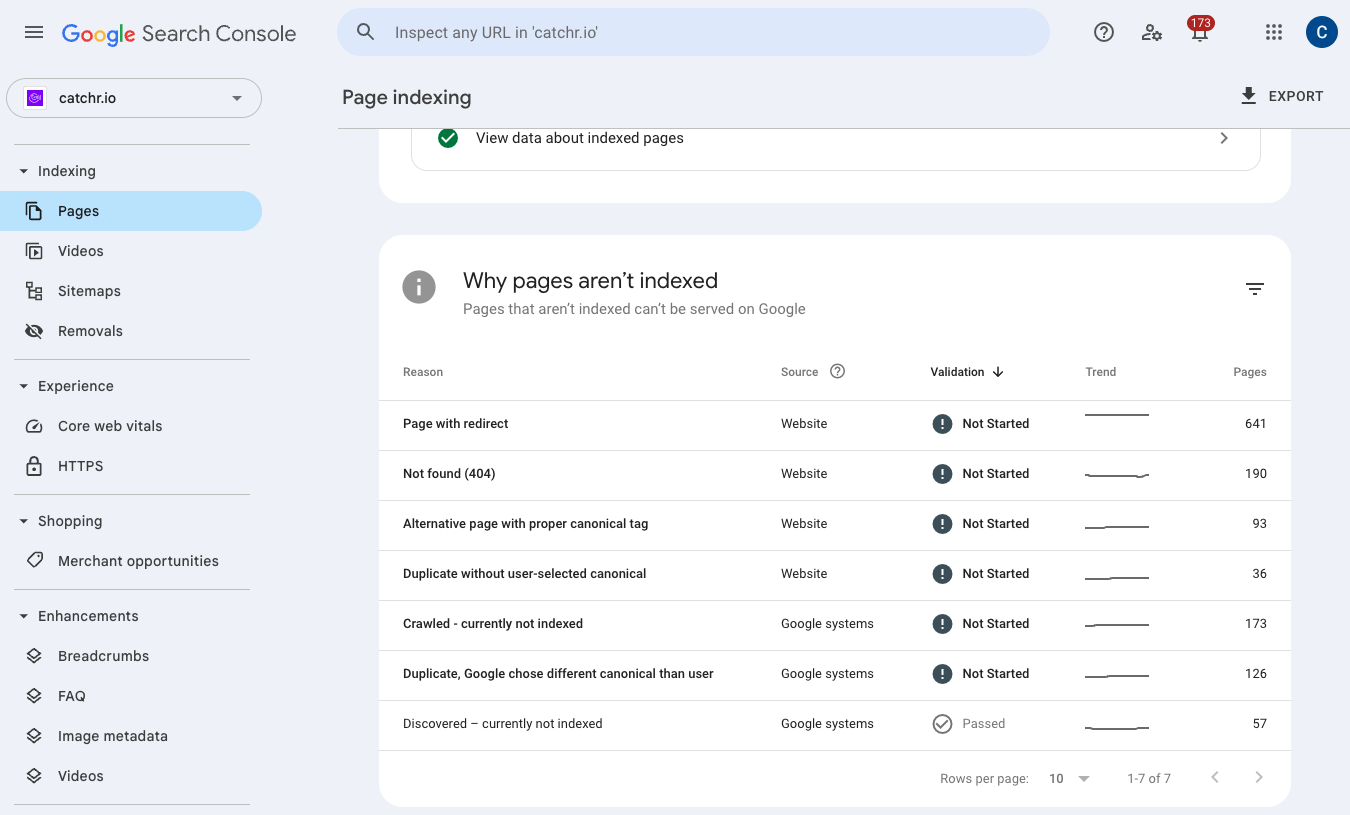The width and height of the screenshot is (1350, 815).
Task: Click the Source help question icon
Action: click(x=838, y=371)
